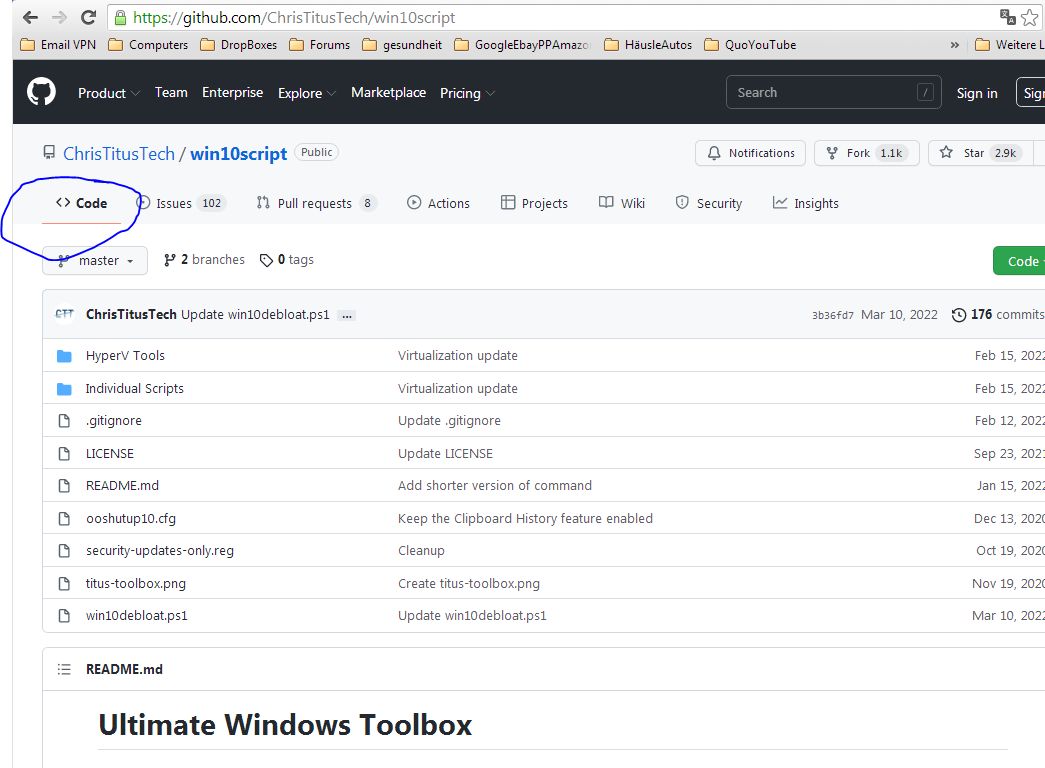Click the star icon in Star button
1045x768 pixels.
[x=946, y=152]
